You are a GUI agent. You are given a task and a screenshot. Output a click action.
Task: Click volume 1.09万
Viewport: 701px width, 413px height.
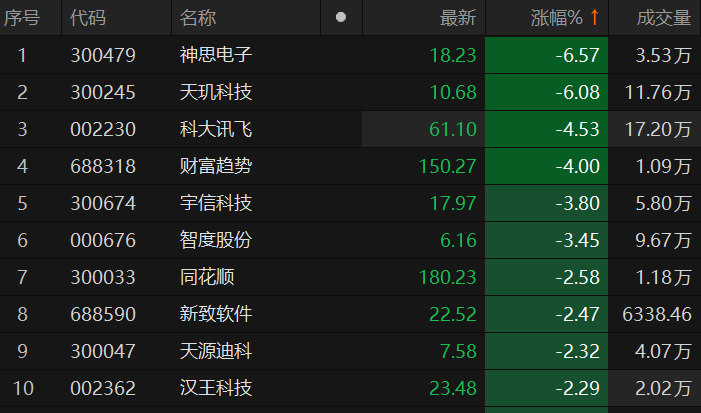[x=663, y=167]
